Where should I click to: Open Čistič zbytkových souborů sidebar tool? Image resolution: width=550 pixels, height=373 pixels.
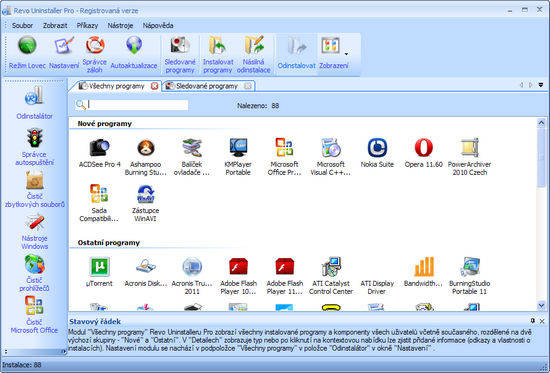pyautogui.click(x=34, y=189)
